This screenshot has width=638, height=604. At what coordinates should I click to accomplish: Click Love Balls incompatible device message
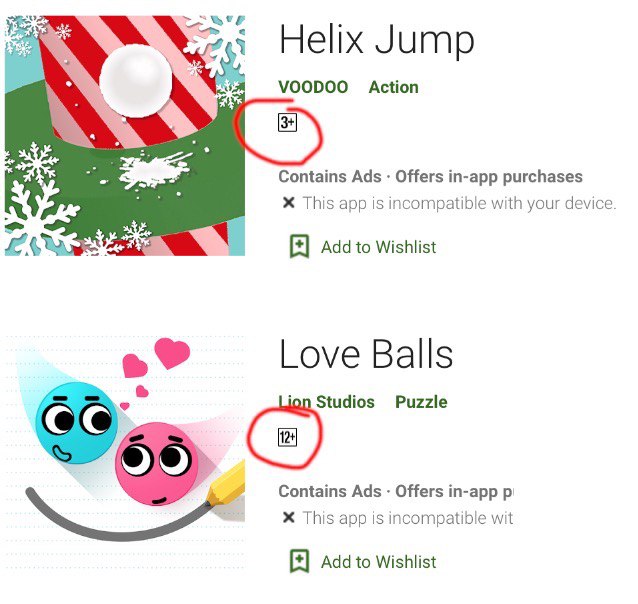408,518
